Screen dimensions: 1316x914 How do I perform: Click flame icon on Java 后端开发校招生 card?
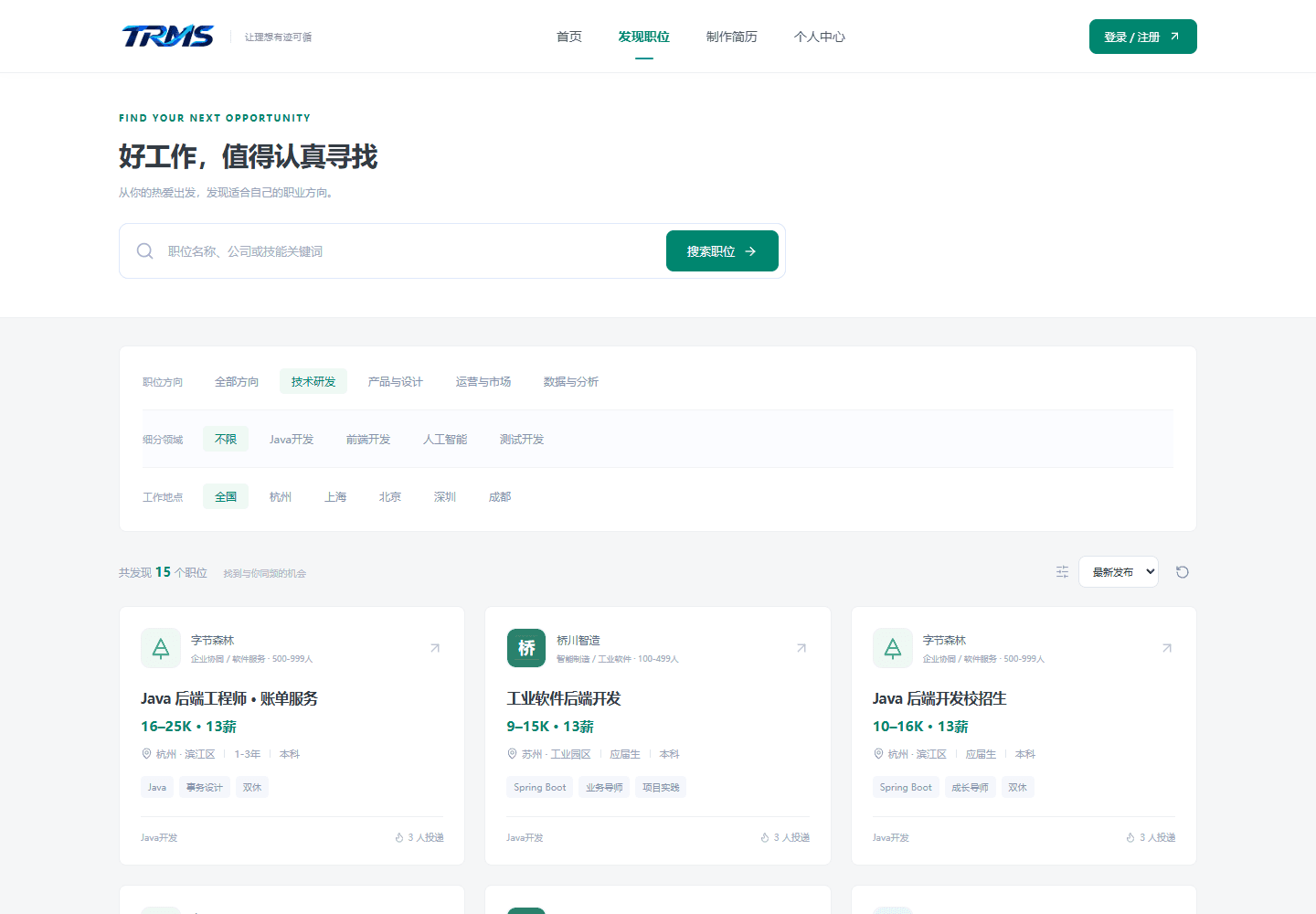(x=1130, y=837)
